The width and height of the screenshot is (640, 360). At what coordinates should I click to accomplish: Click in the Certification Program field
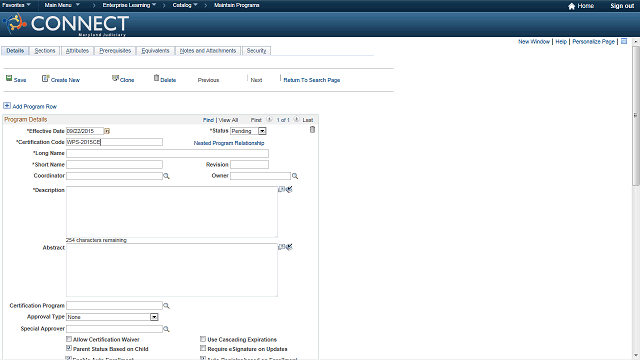coord(114,306)
